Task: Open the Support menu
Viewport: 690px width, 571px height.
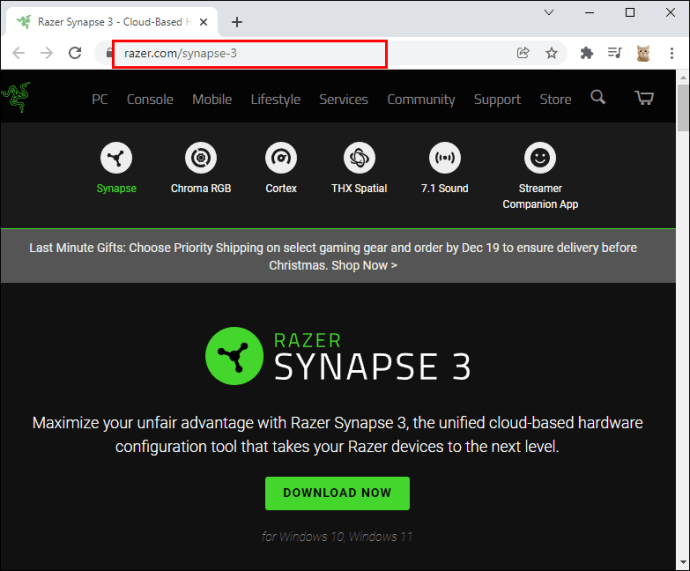Action: pos(497,99)
